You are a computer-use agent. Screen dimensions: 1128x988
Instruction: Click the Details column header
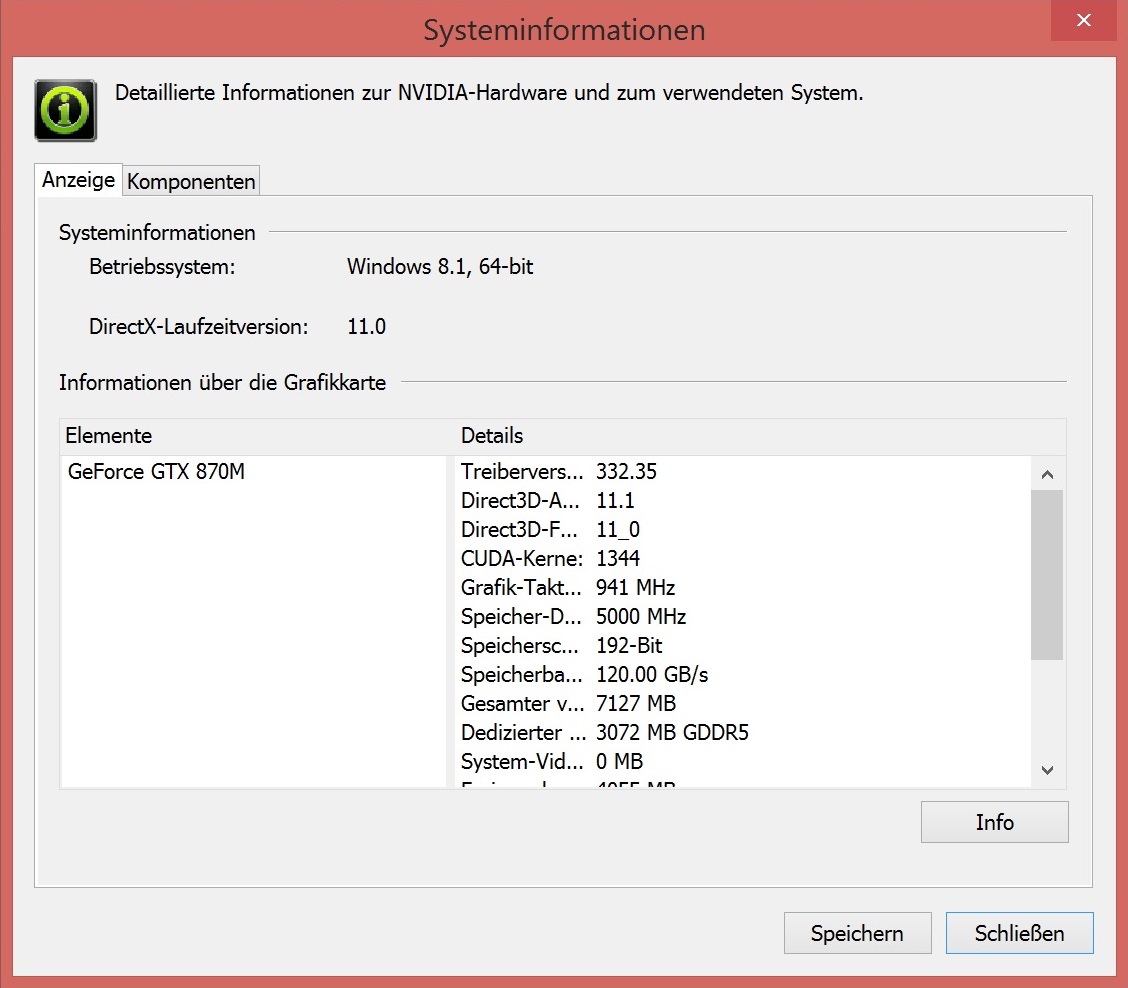point(492,435)
